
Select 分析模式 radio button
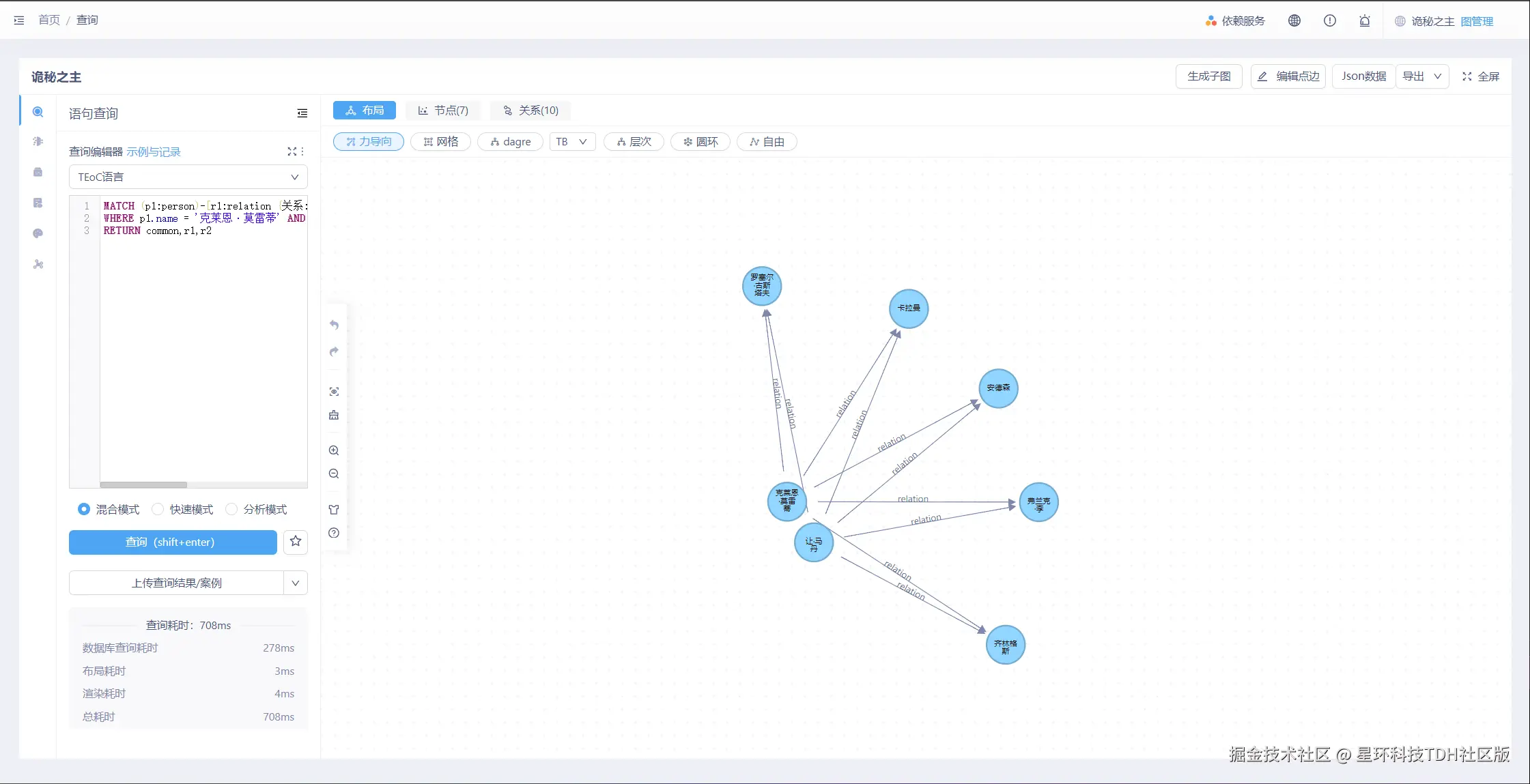(231, 509)
